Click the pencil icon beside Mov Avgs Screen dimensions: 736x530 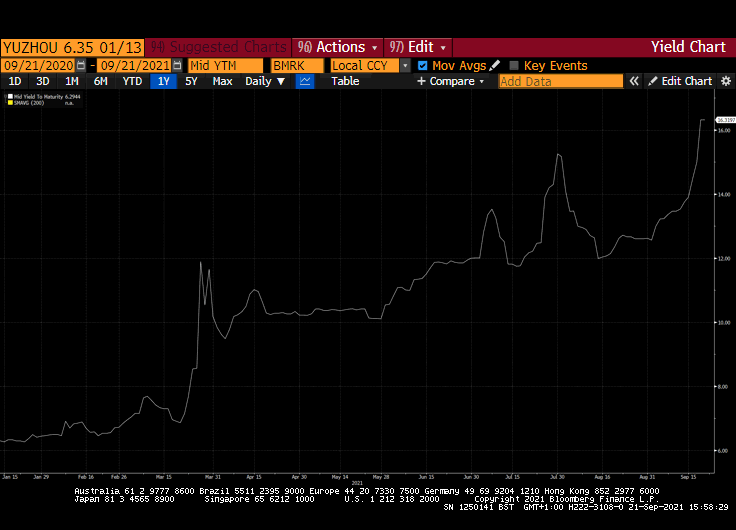point(494,65)
